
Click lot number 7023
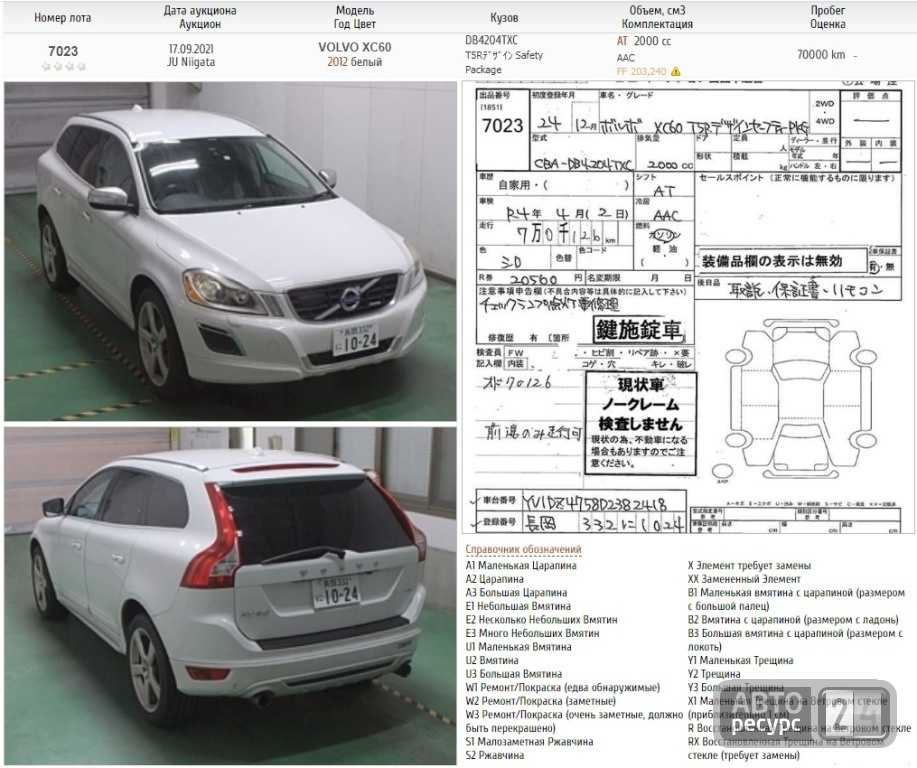(x=63, y=51)
